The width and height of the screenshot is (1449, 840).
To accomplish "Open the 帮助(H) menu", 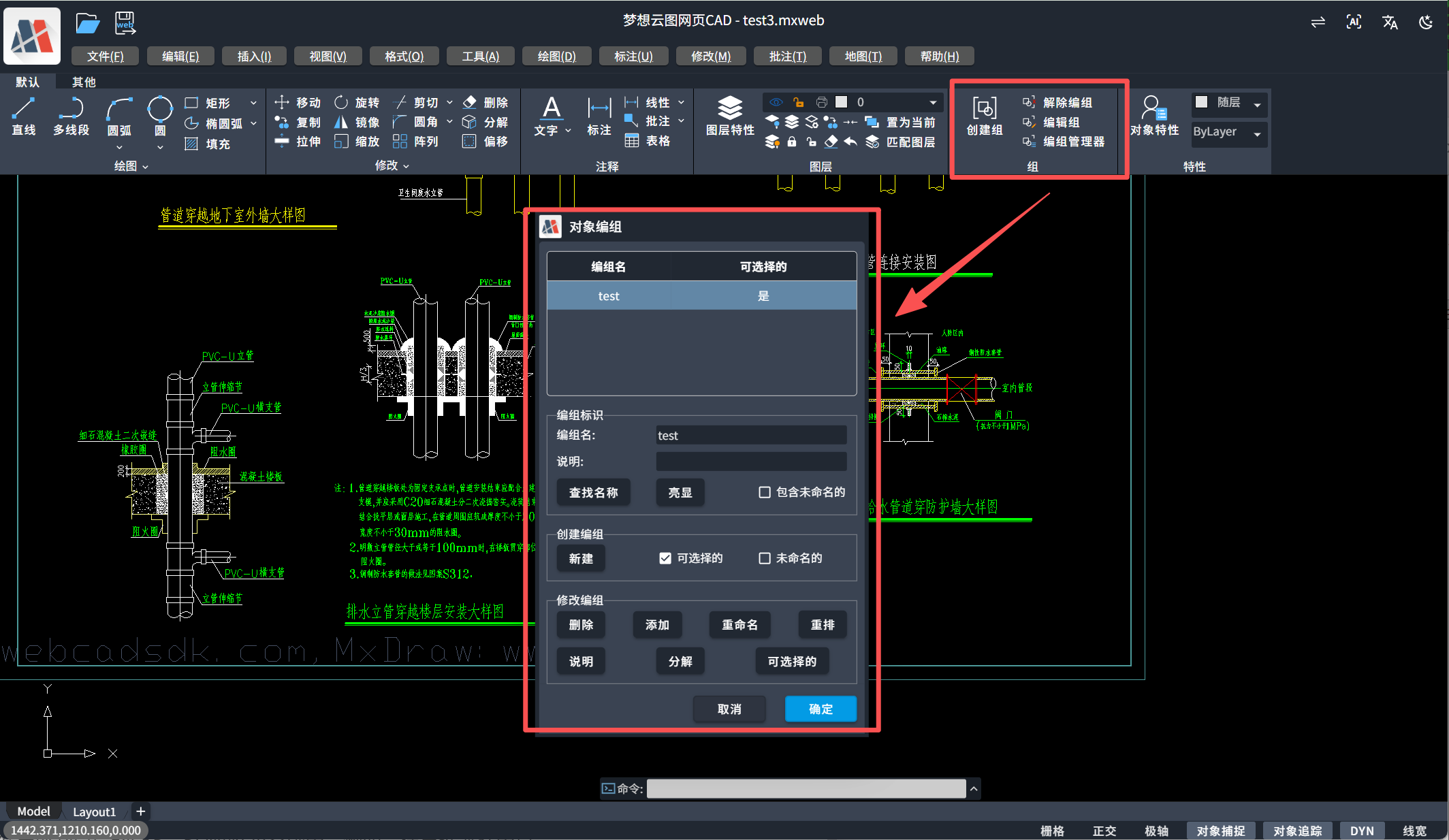I will click(x=940, y=56).
